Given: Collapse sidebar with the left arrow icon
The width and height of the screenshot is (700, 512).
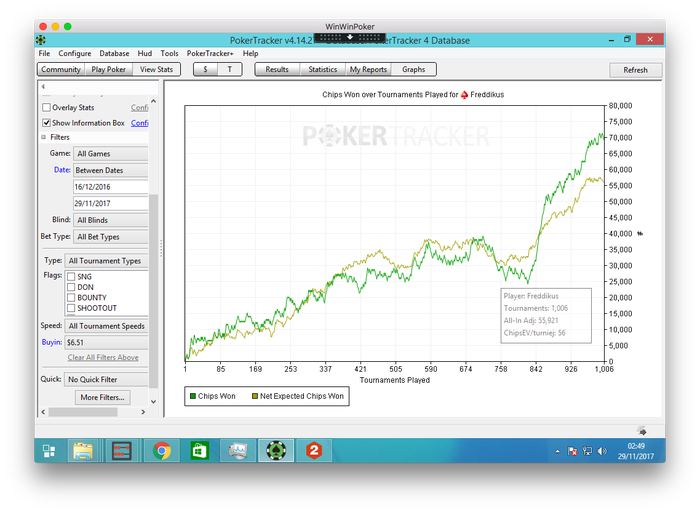Looking at the screenshot, I should point(43,87).
